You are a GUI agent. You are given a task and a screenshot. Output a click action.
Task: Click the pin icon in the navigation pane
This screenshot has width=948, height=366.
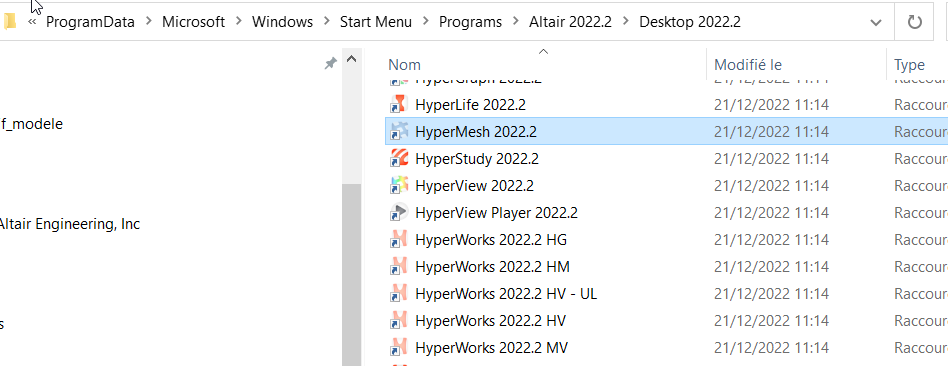tap(330, 64)
